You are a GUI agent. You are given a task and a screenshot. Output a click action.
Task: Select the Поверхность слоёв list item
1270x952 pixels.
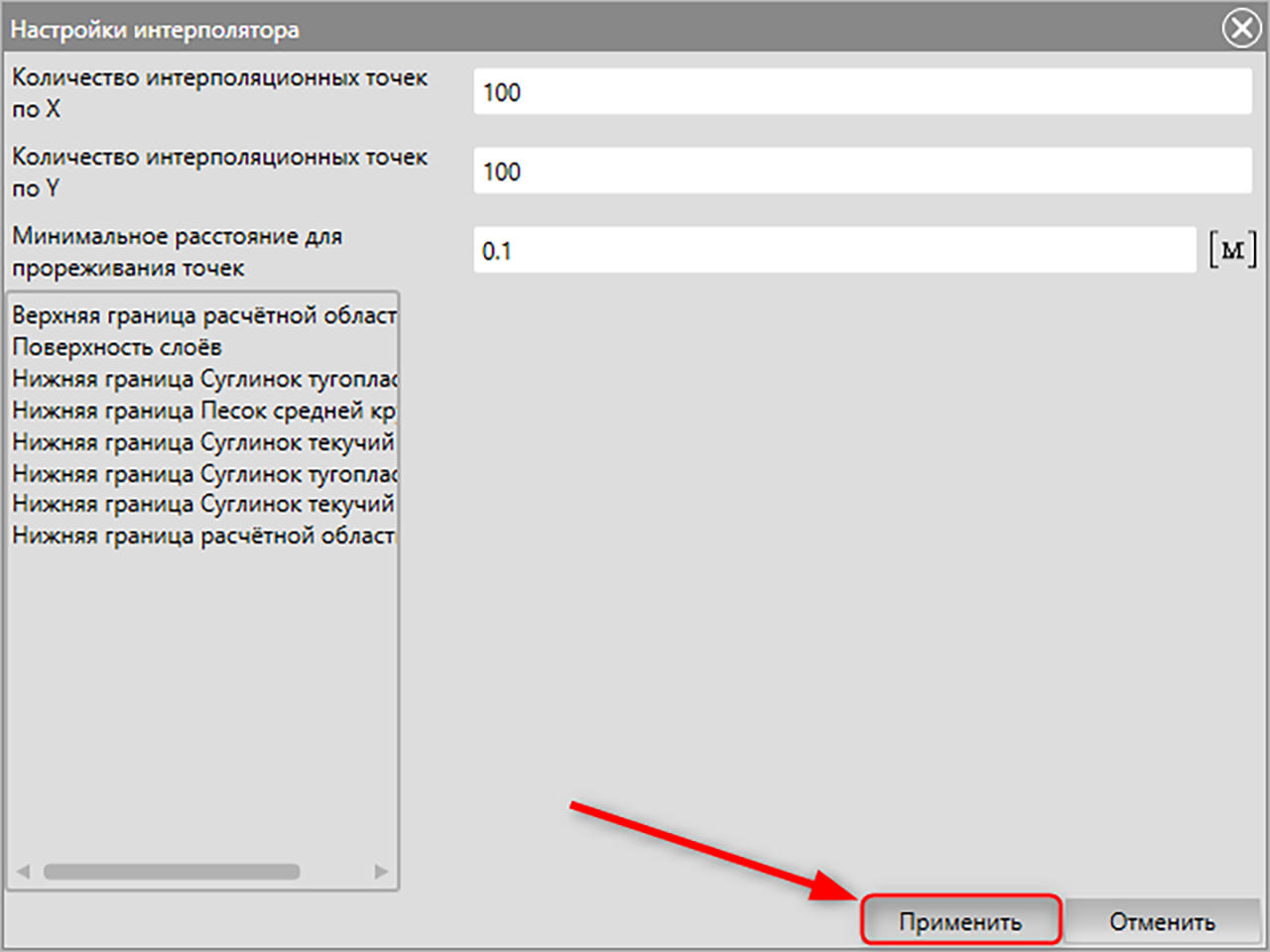point(203,347)
